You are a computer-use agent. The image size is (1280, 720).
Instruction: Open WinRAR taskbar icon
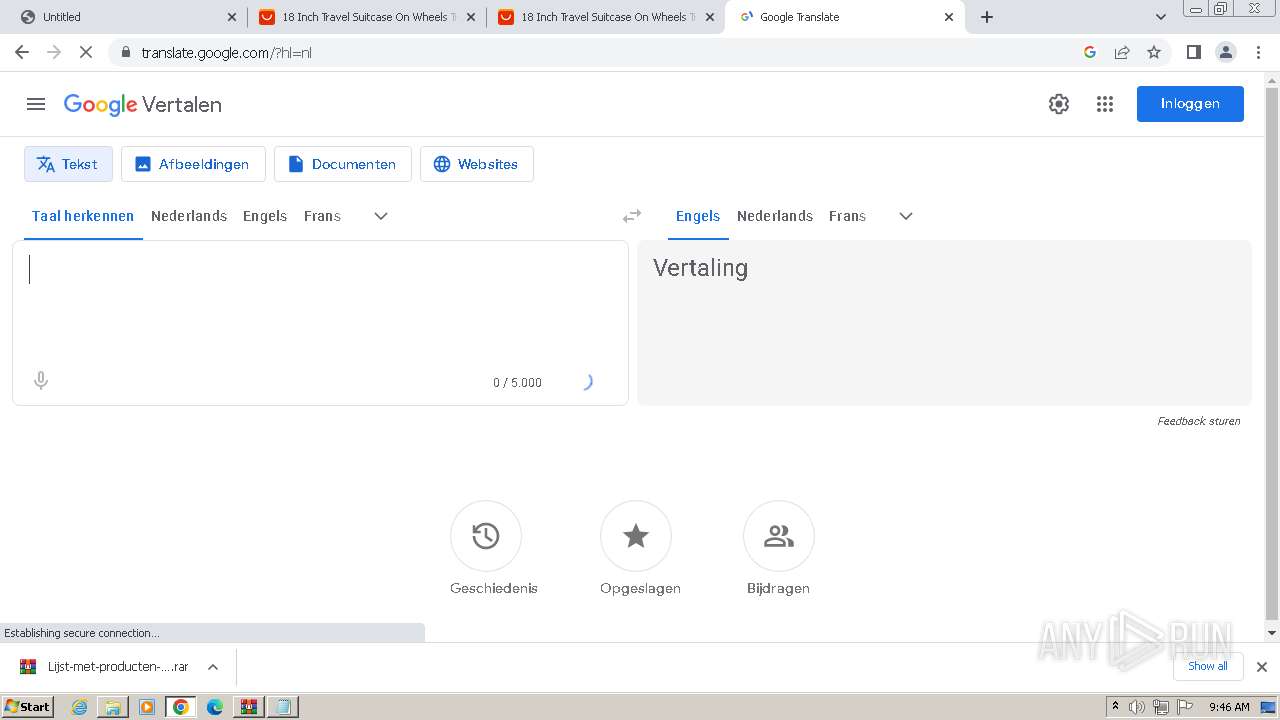(x=248, y=707)
